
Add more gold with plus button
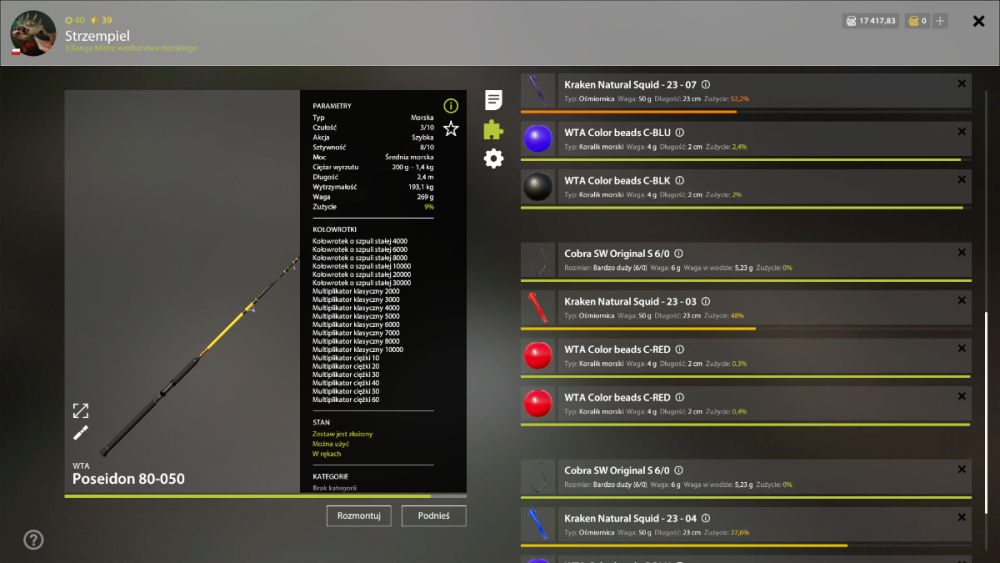pyautogui.click(x=940, y=21)
